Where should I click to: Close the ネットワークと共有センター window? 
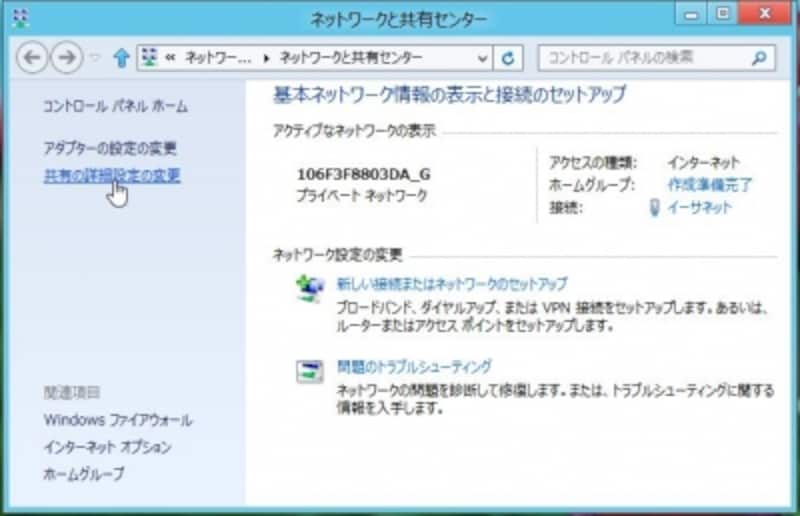pos(765,13)
